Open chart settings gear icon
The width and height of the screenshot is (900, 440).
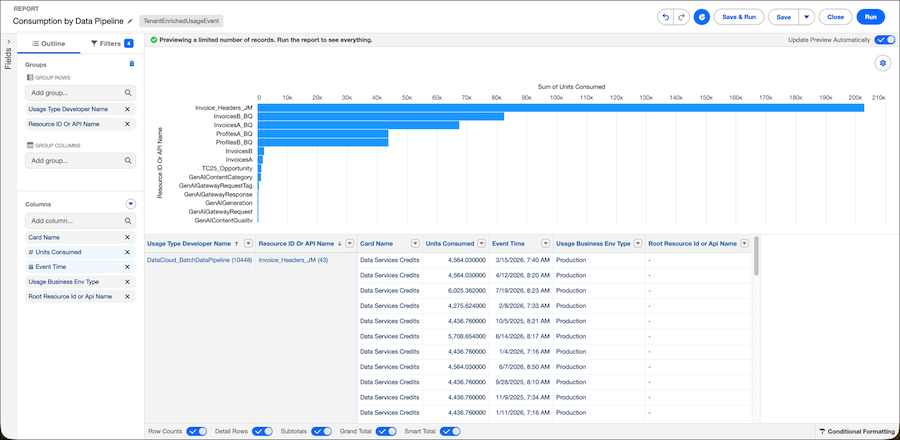(883, 63)
